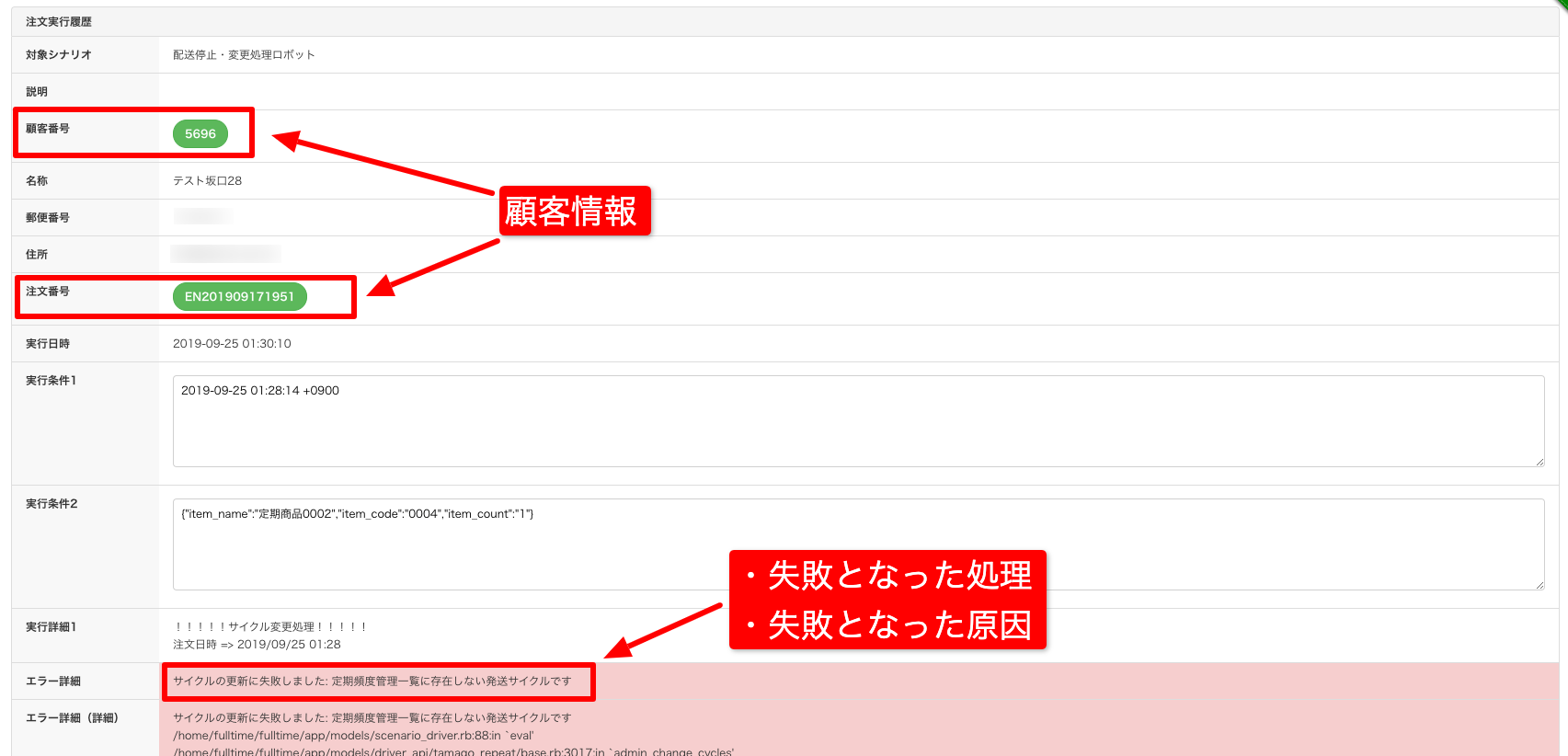Click the 対象シナリオ label

59,54
